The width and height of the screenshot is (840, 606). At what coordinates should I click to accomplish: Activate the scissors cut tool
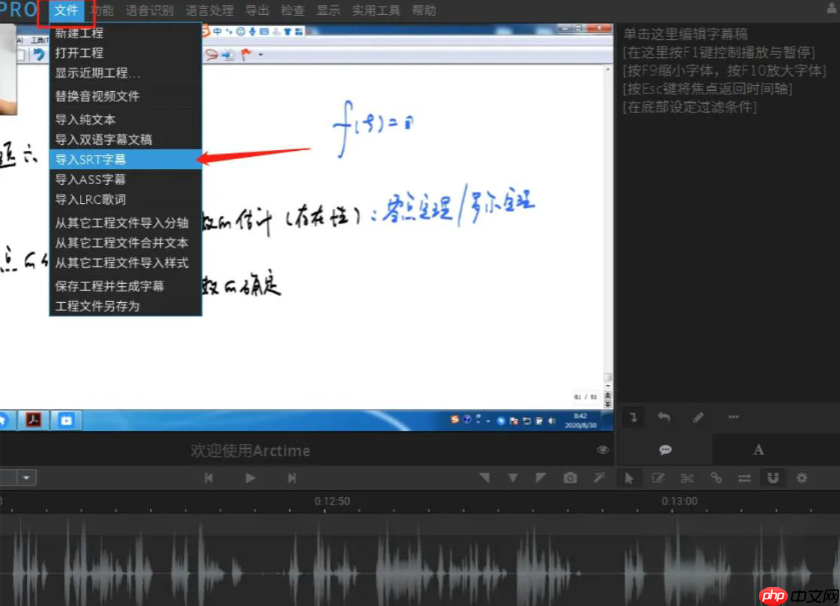pos(687,478)
